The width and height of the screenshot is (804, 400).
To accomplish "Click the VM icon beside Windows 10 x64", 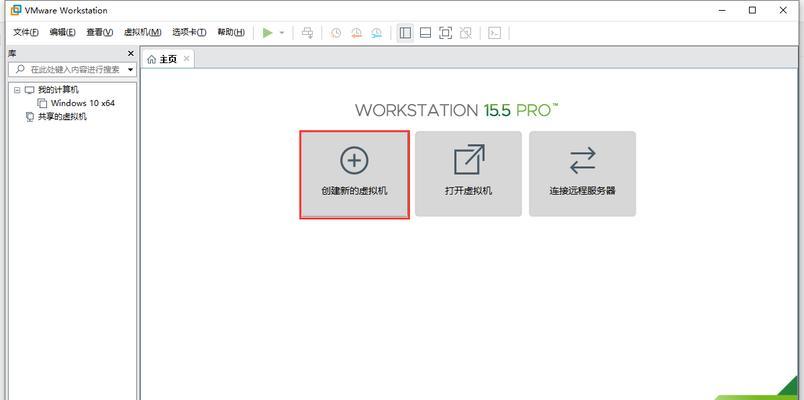I will tap(42, 103).
